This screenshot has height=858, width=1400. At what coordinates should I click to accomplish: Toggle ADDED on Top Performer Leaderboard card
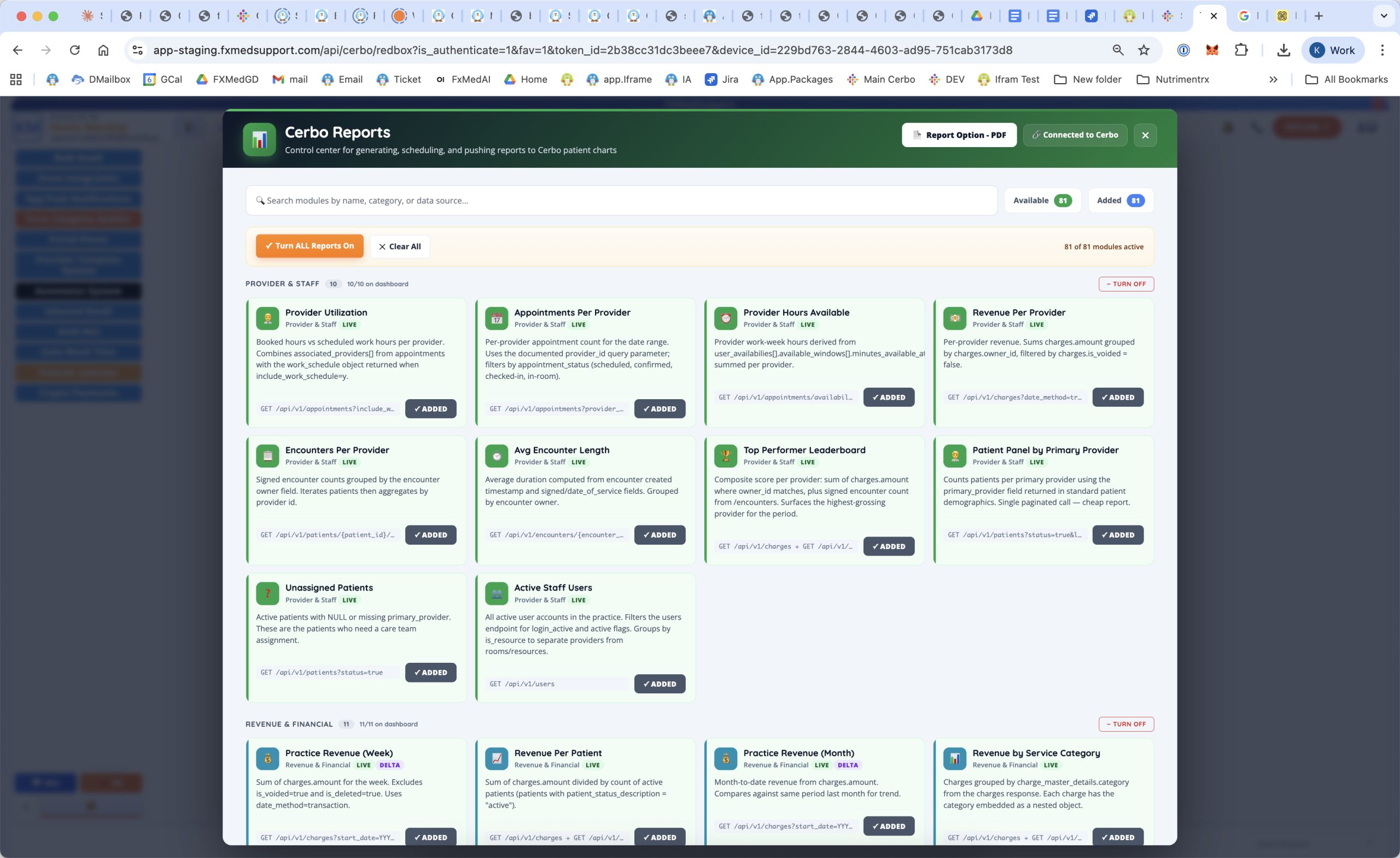point(889,546)
